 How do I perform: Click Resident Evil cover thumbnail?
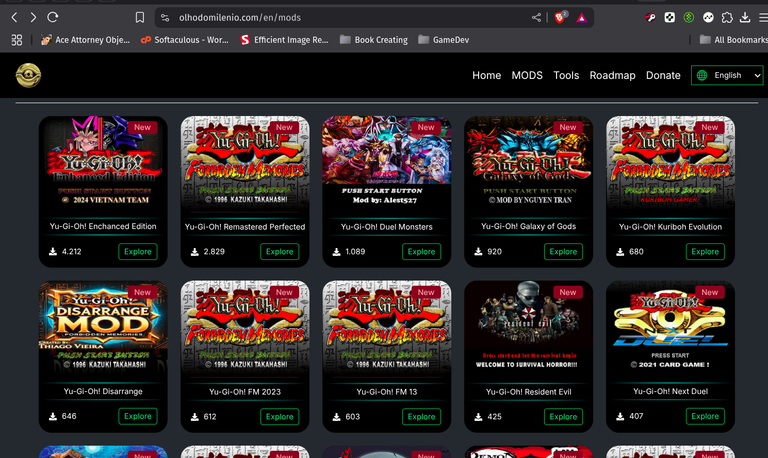pyautogui.click(x=528, y=328)
